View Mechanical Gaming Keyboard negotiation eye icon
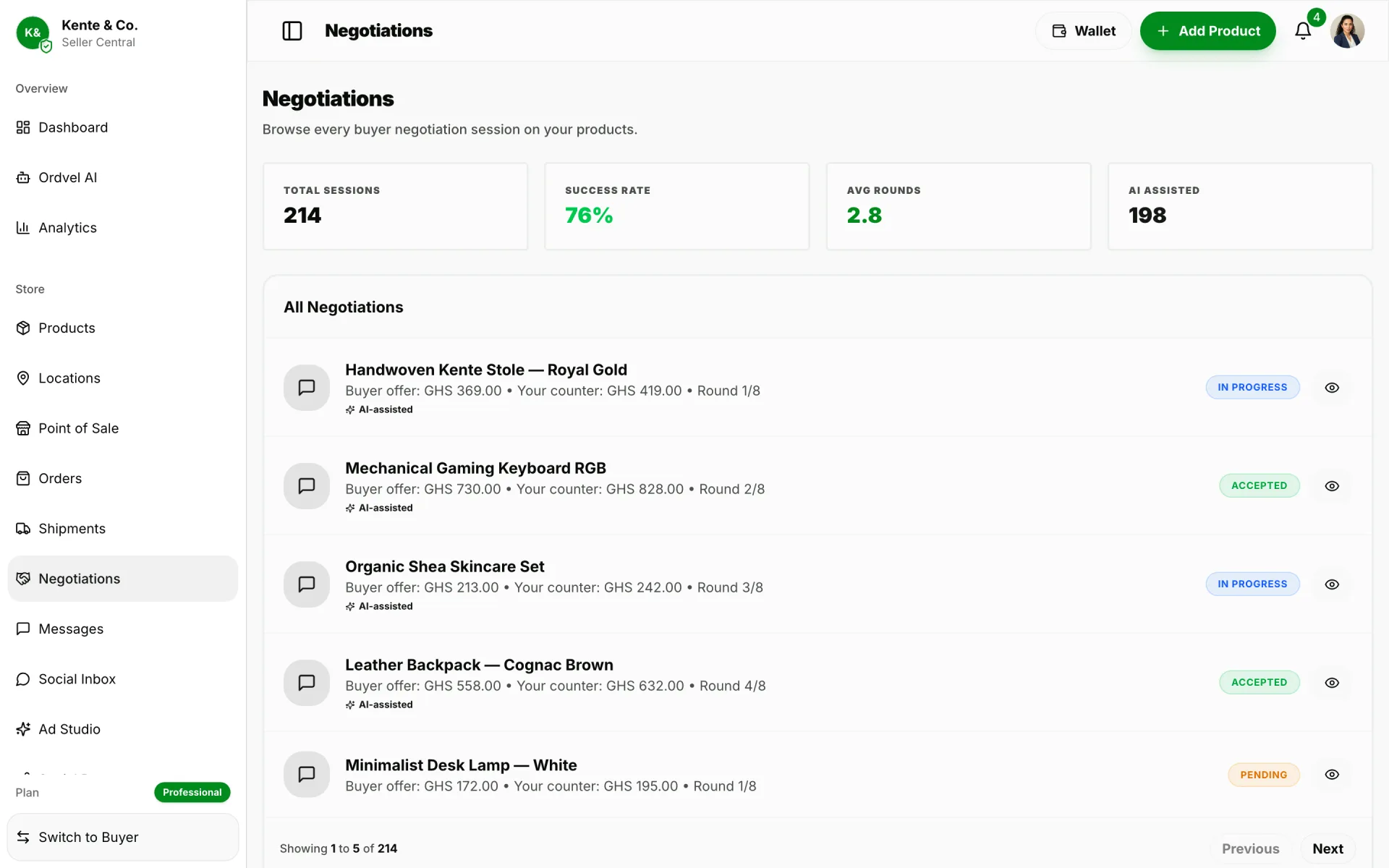This screenshot has width=1389, height=868. pos(1332,486)
